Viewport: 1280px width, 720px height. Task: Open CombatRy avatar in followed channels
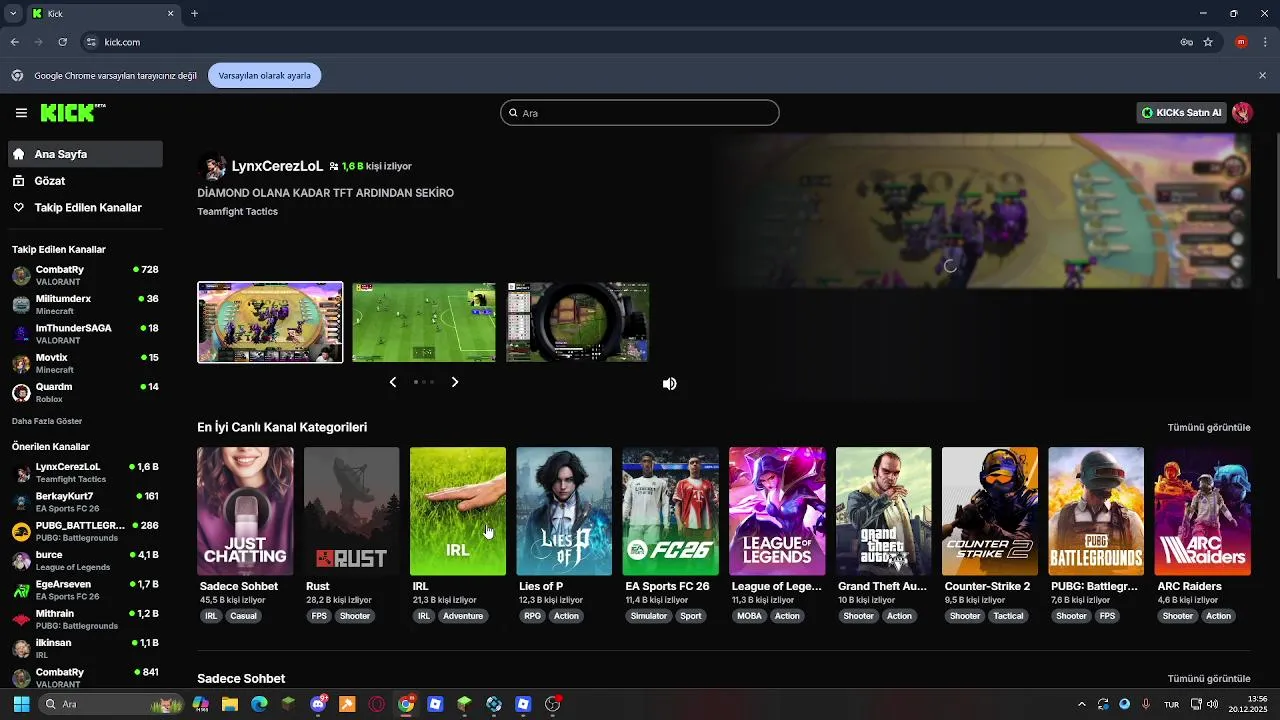(x=21, y=275)
